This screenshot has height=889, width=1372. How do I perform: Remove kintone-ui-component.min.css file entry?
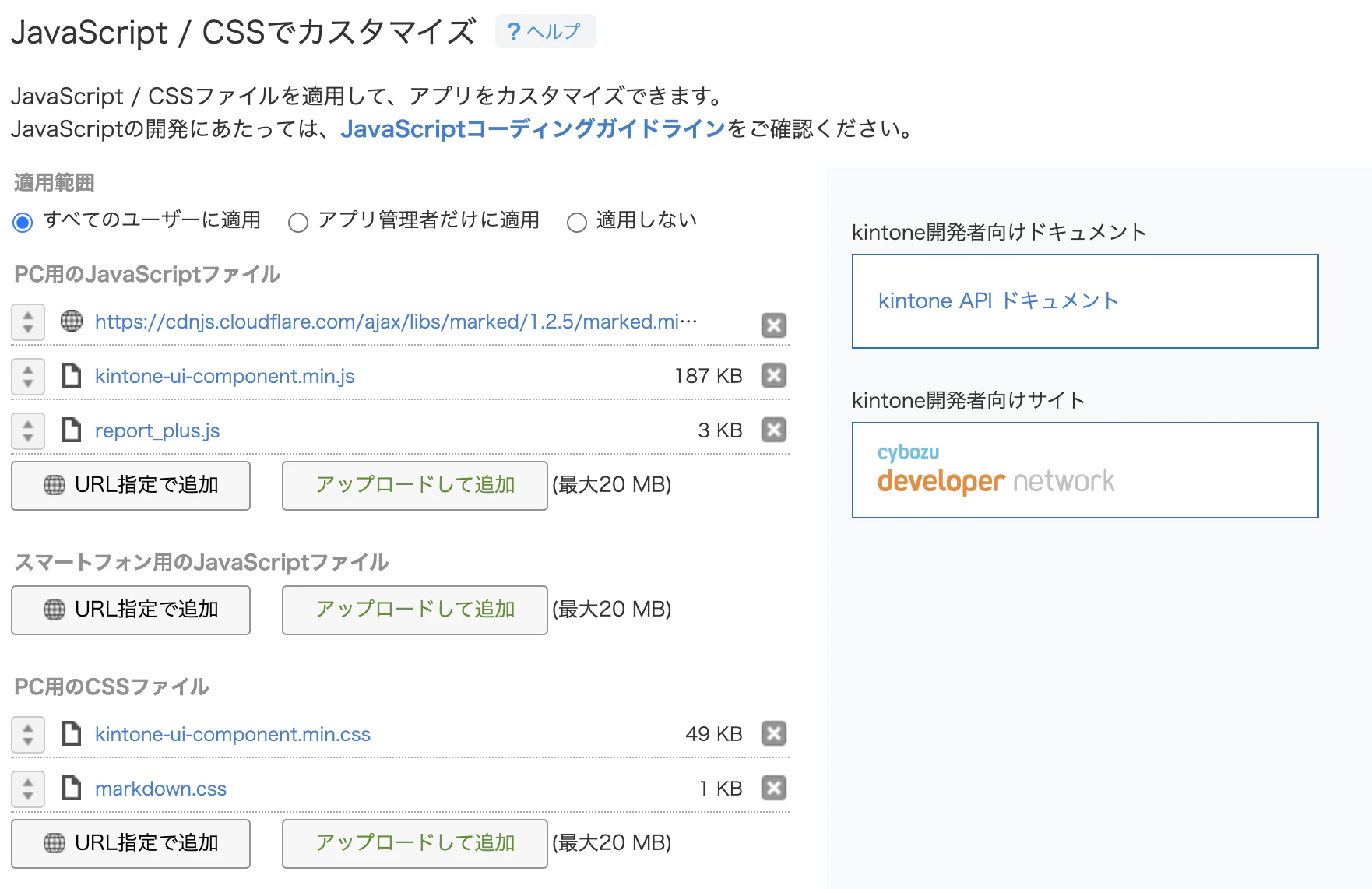click(773, 733)
